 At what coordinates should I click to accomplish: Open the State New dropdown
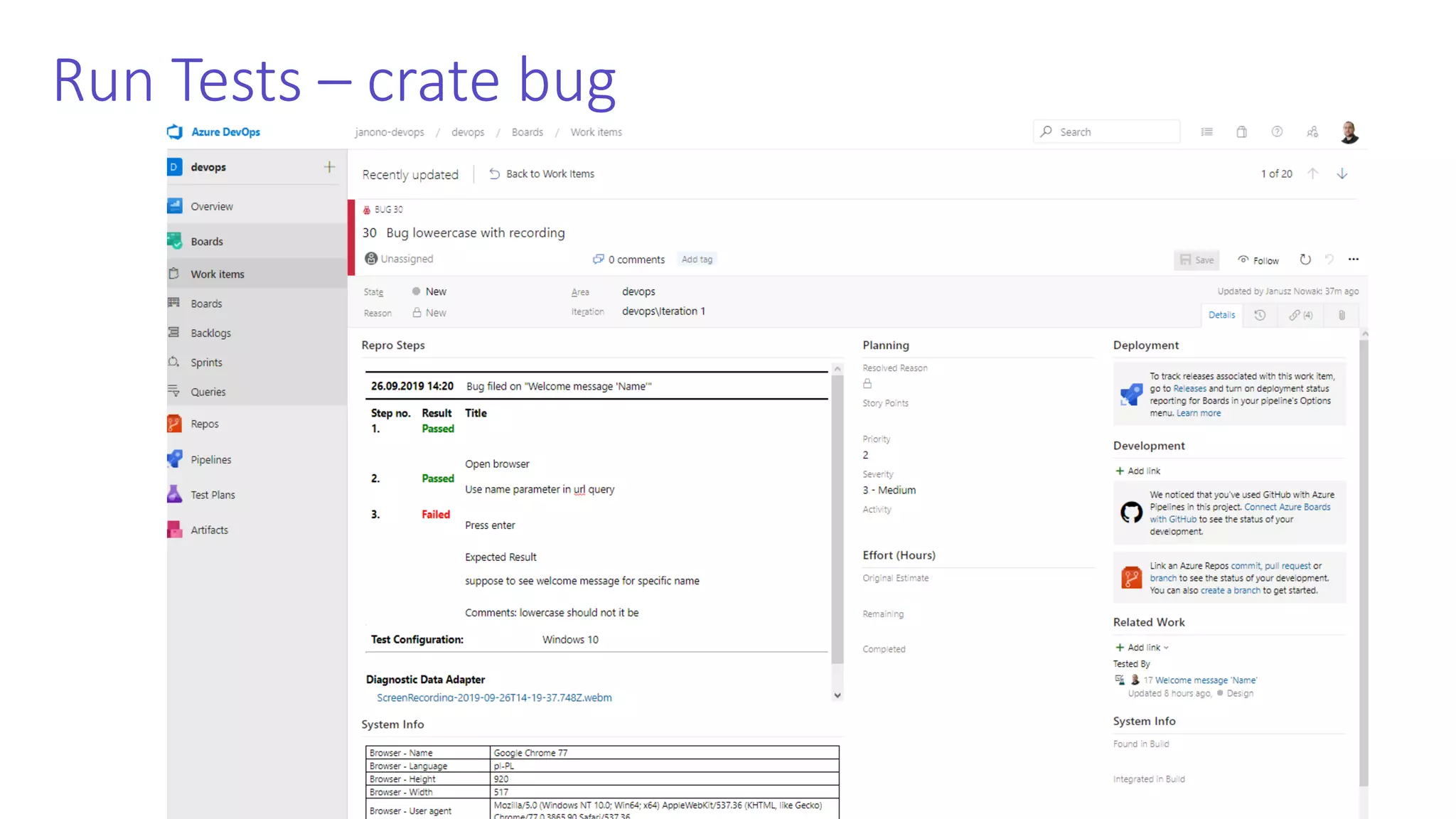pos(436,291)
